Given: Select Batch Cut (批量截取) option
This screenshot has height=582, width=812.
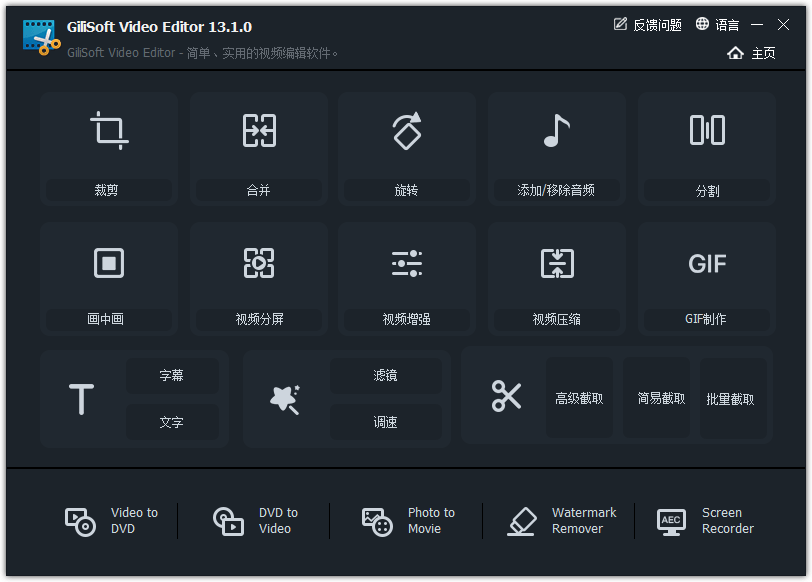Looking at the screenshot, I should tap(731, 398).
